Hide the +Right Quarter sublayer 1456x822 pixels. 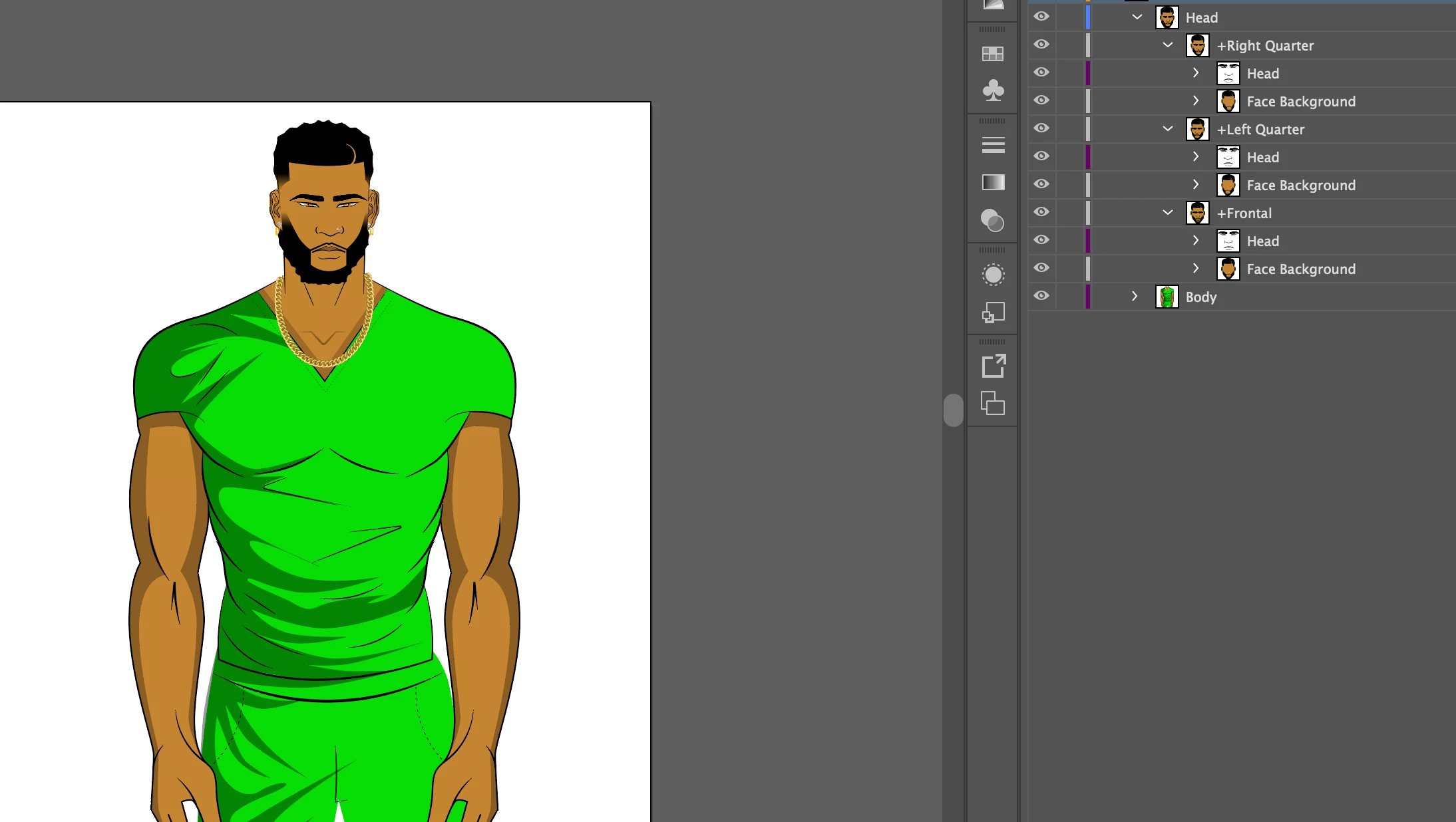(x=1041, y=45)
